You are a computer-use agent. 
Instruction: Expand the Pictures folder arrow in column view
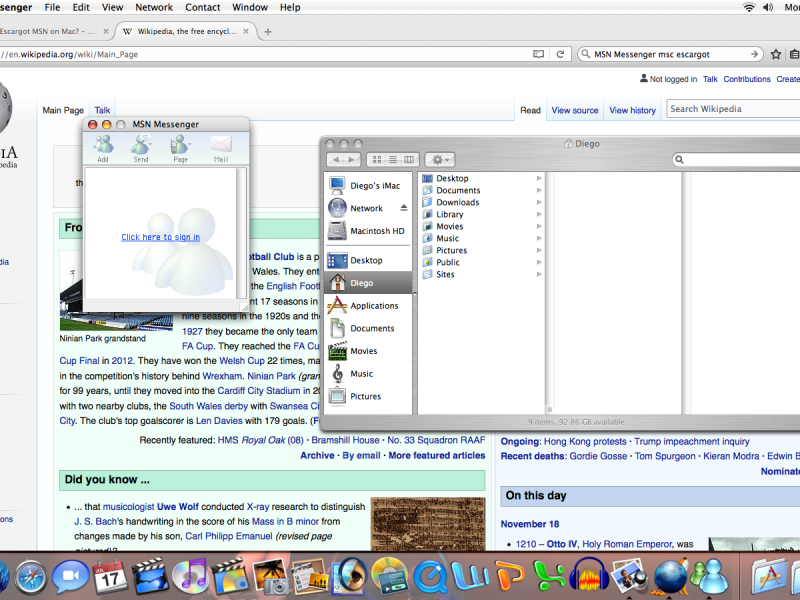(539, 250)
